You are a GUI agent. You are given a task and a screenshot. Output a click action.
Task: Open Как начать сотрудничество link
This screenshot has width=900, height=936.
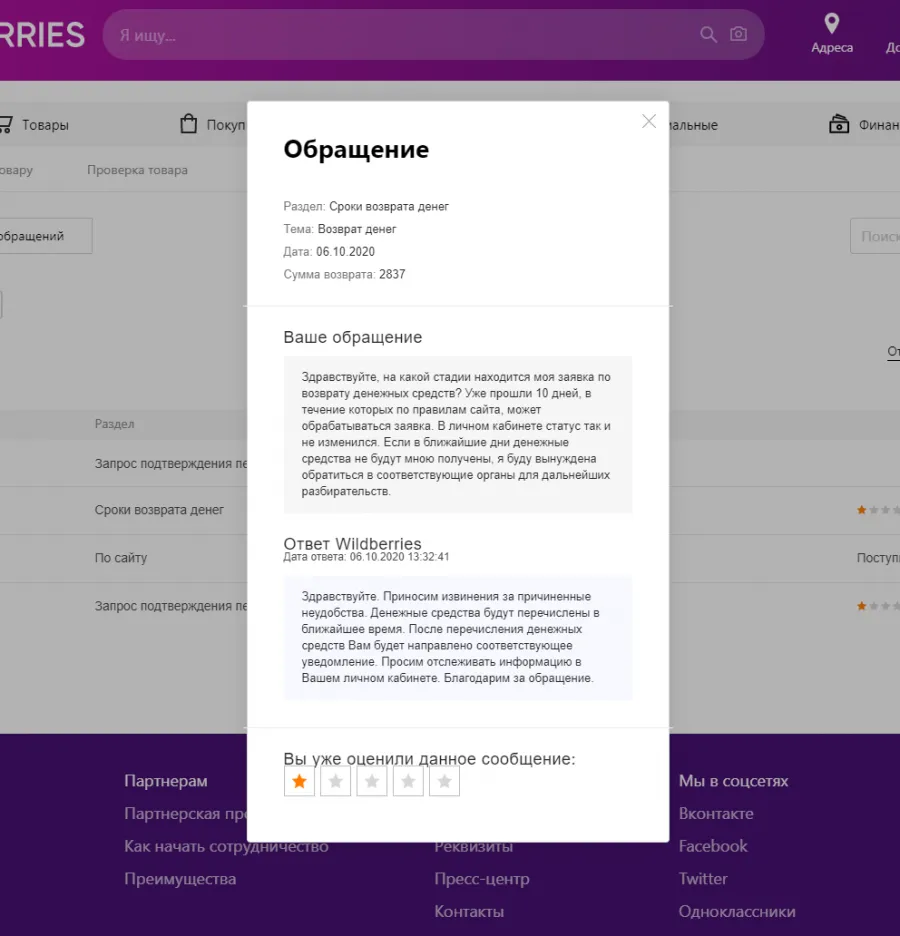[x=226, y=846]
